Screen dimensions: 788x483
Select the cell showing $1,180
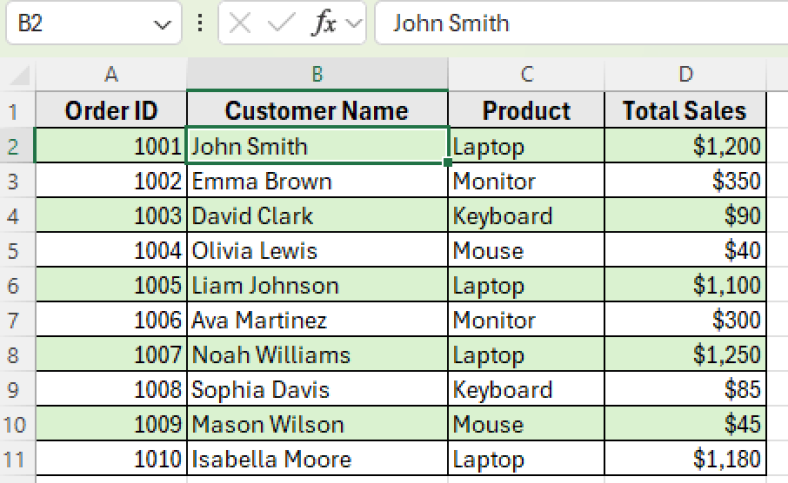click(x=685, y=458)
